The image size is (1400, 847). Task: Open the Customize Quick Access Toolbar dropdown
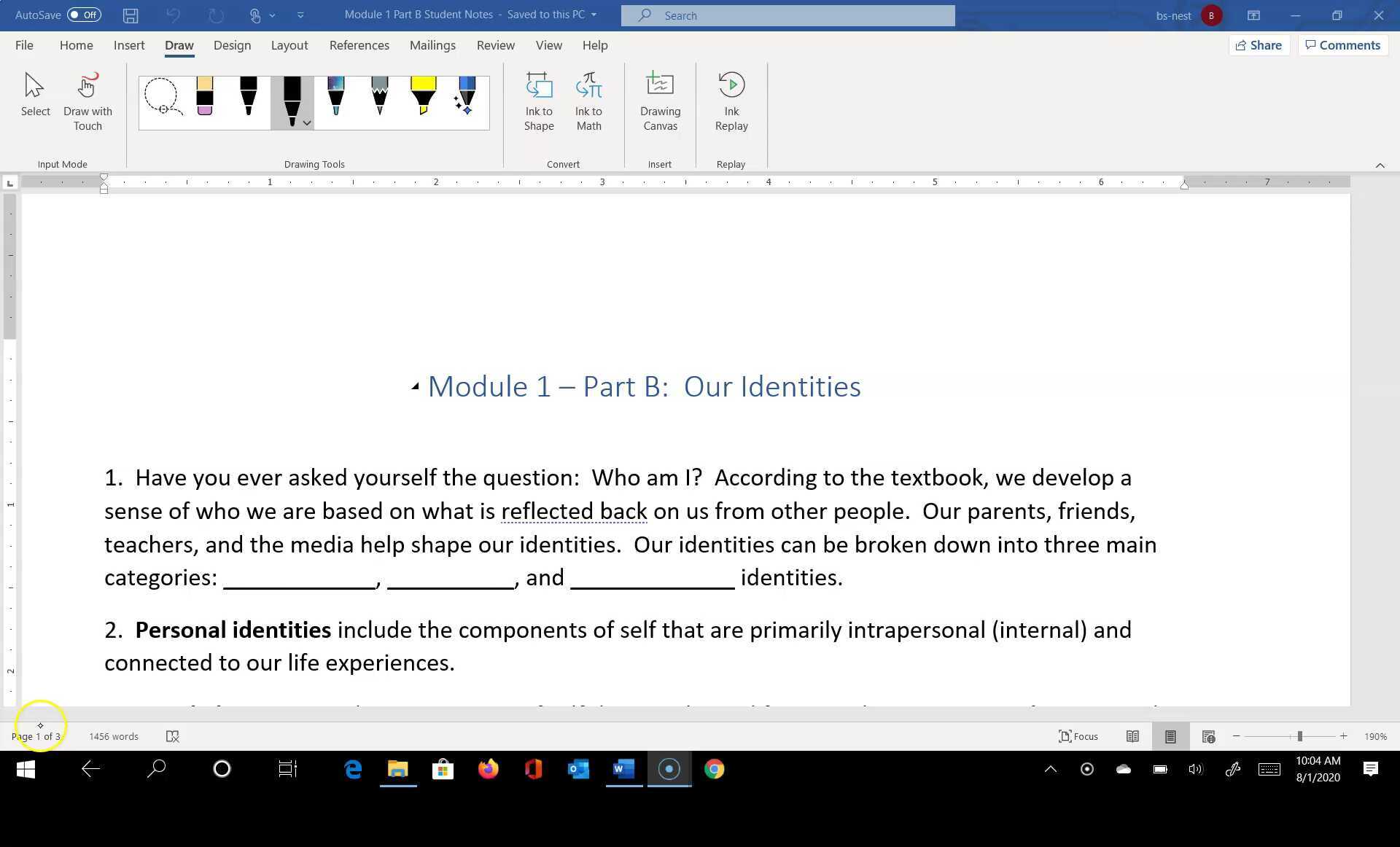pos(300,15)
